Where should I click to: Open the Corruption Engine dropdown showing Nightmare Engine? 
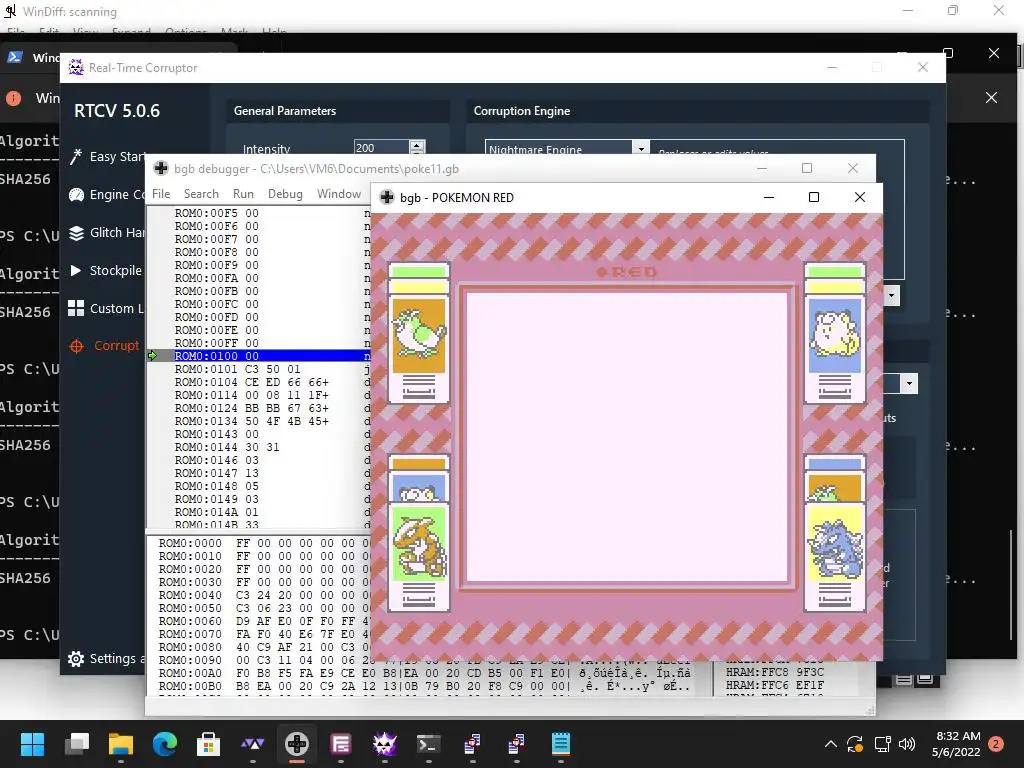coord(567,149)
